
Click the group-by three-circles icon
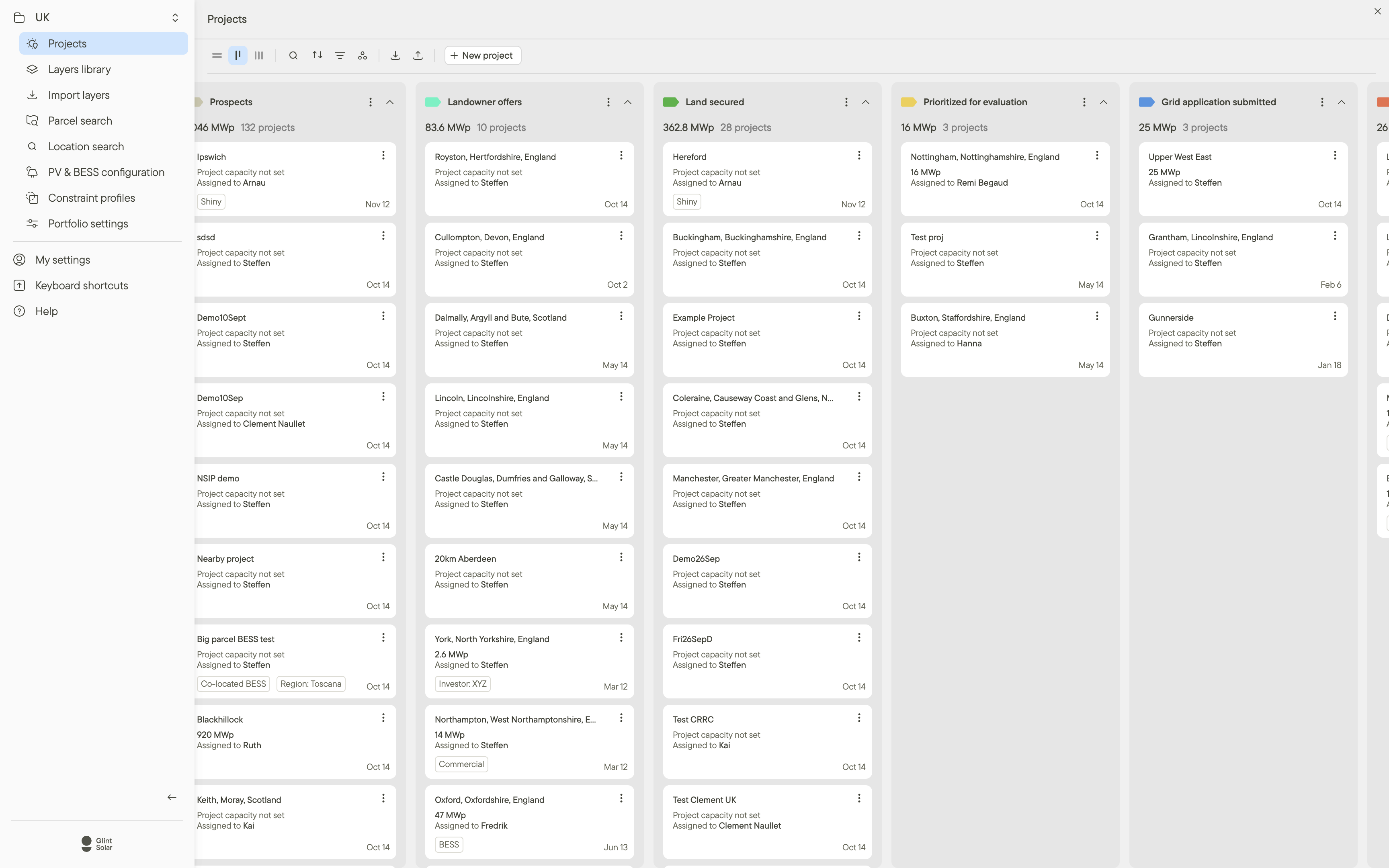[363, 56]
